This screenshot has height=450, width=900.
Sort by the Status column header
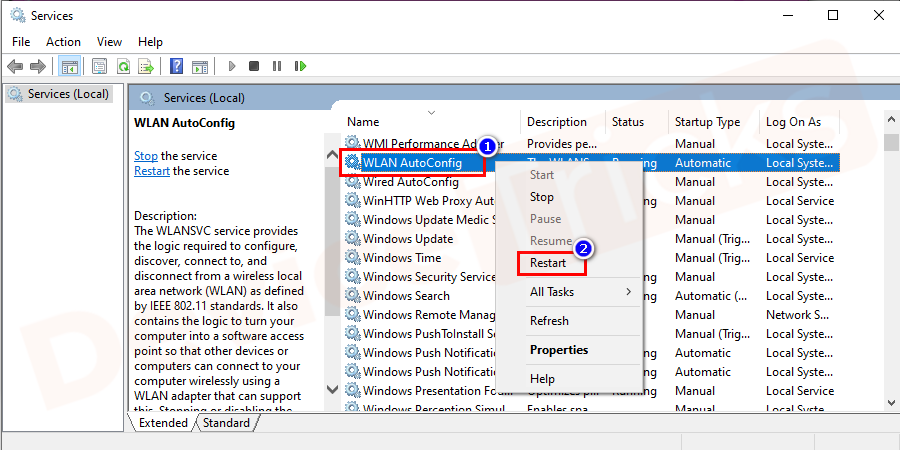click(x=637, y=122)
